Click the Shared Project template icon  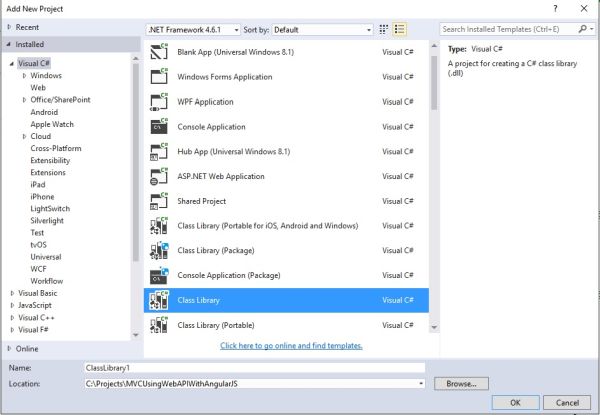(159, 201)
